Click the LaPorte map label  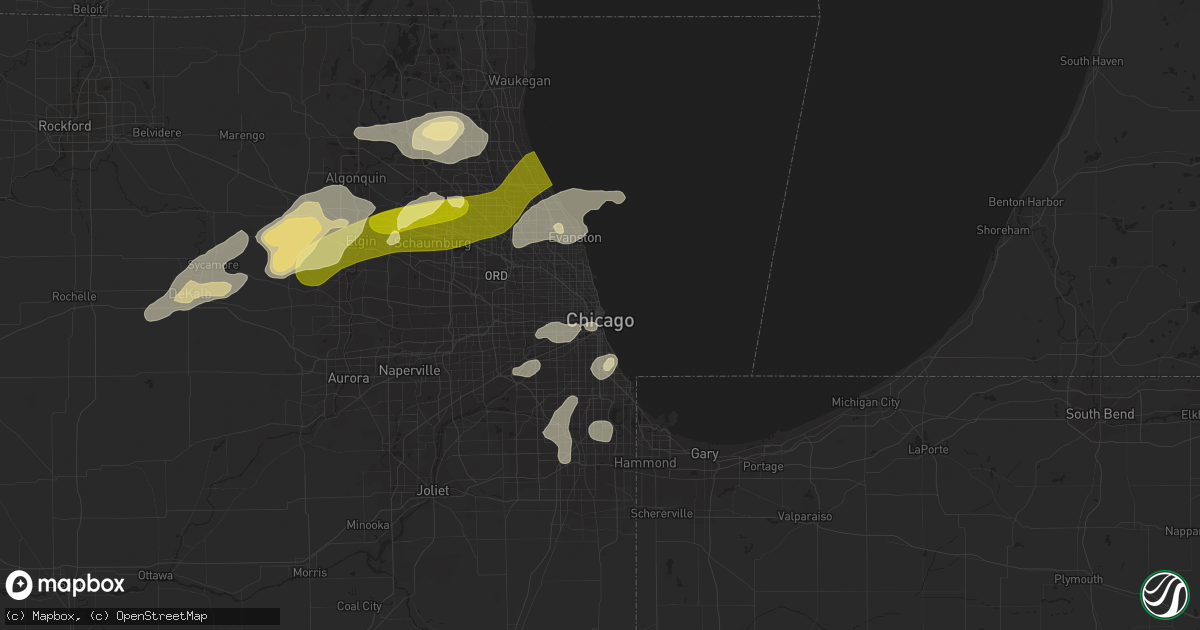tap(926, 450)
